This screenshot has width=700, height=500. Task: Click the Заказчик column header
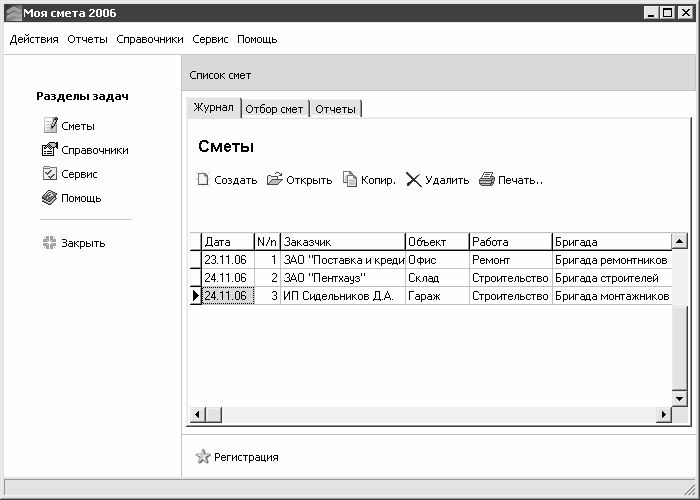coord(342,242)
